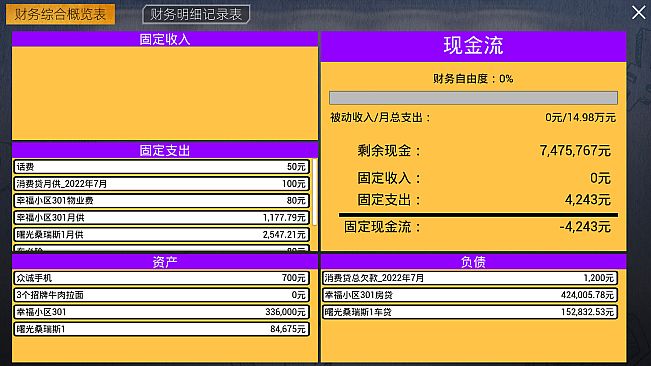This screenshot has width=651, height=366.
Task: Click the 负债 panel header
Action: (473, 262)
